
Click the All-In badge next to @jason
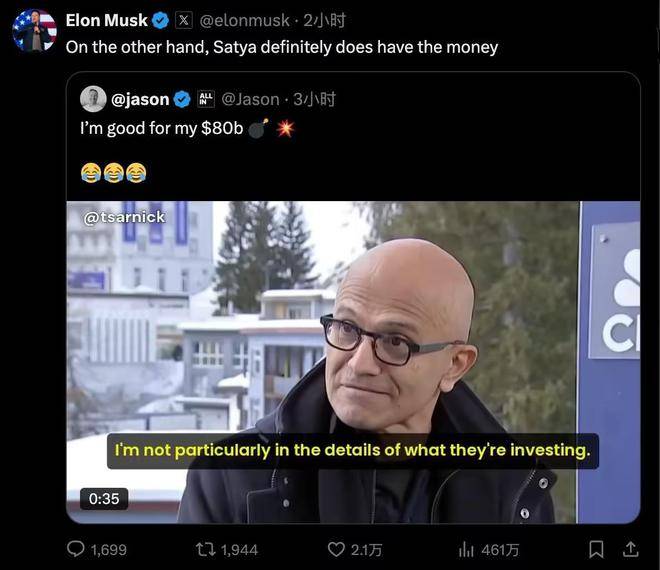point(207,99)
